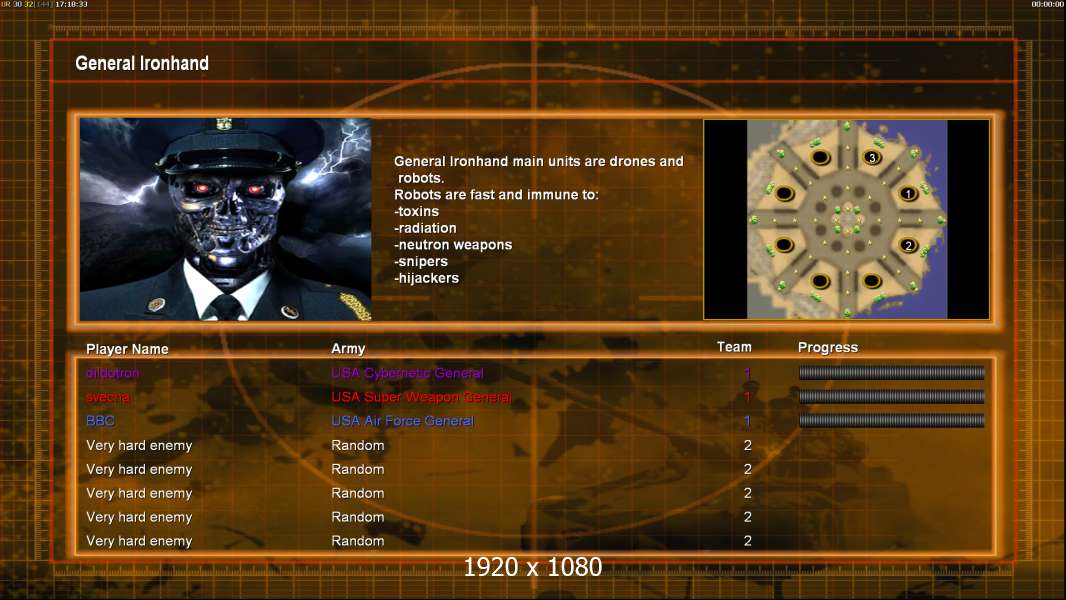
Task: Select the 'Army' column header
Action: (x=348, y=349)
